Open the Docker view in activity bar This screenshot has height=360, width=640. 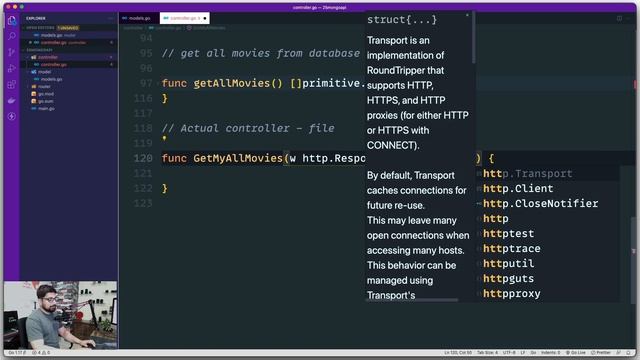[12, 100]
